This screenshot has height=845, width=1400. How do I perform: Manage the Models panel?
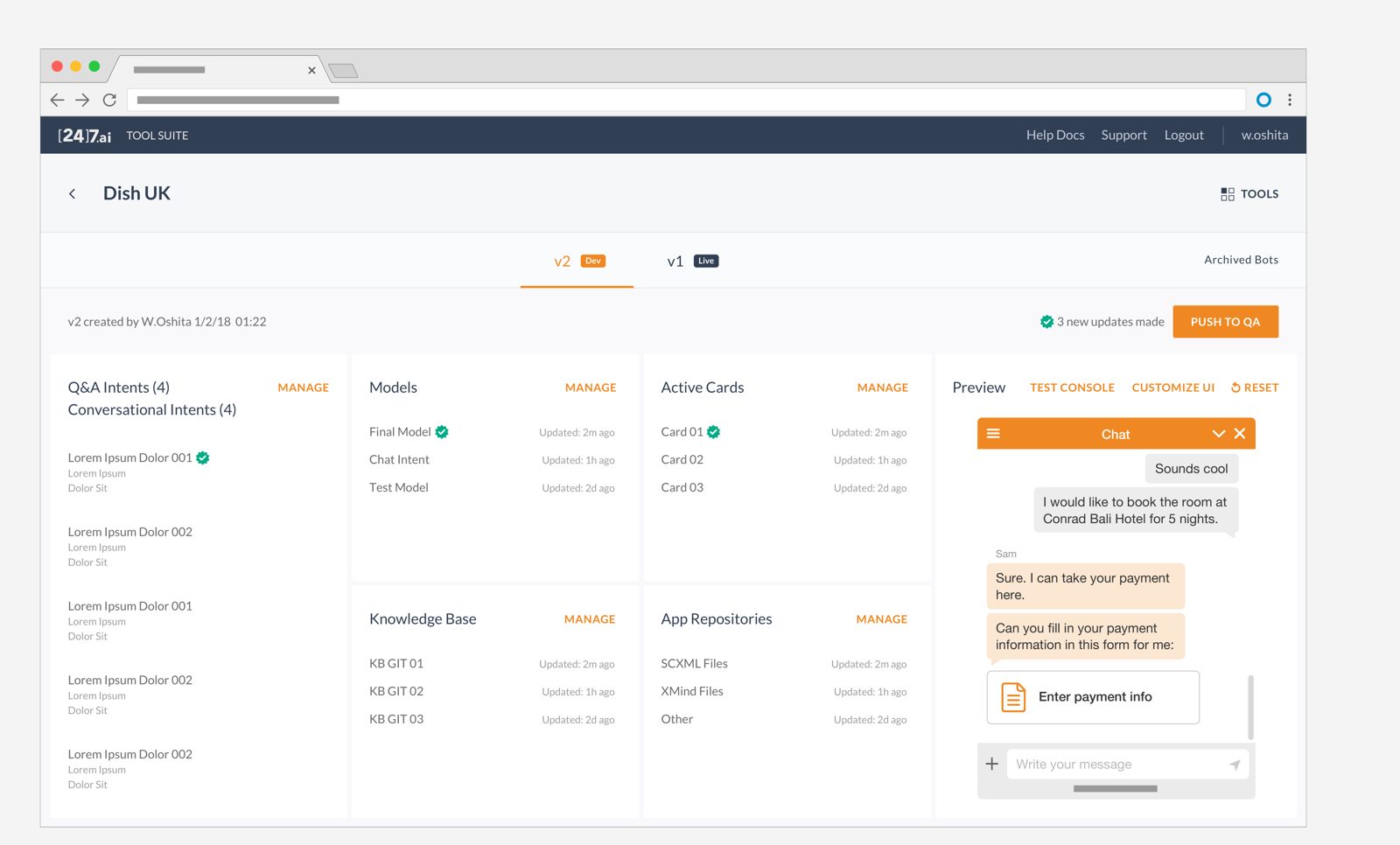click(591, 388)
